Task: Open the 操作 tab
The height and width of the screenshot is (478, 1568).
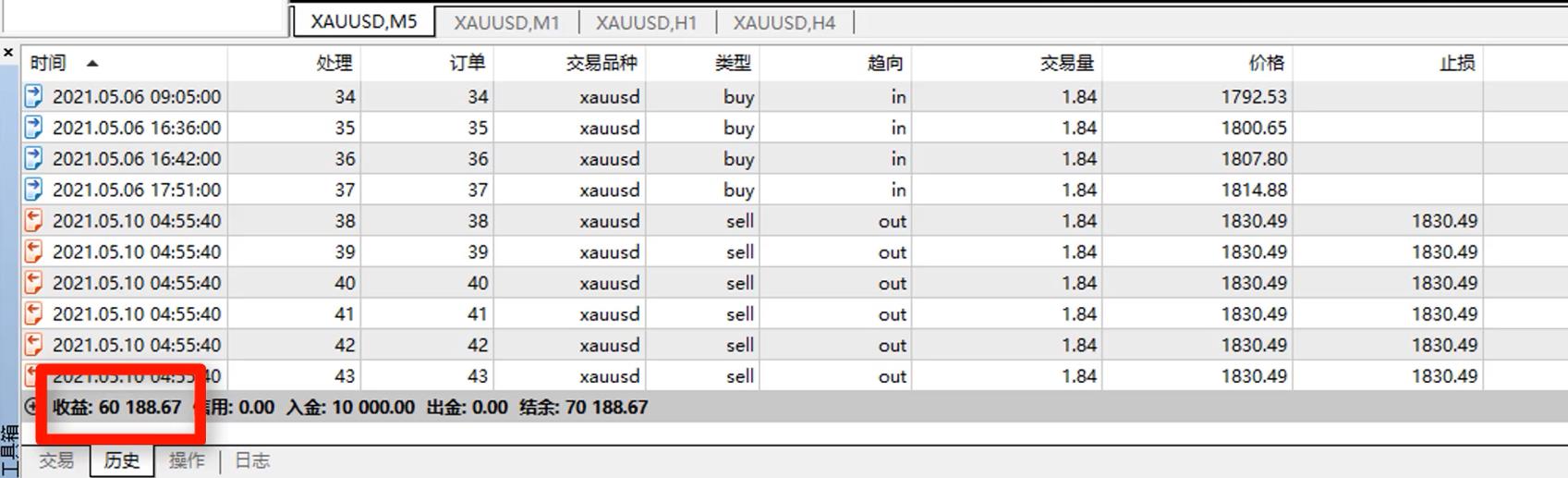Action: [x=187, y=460]
